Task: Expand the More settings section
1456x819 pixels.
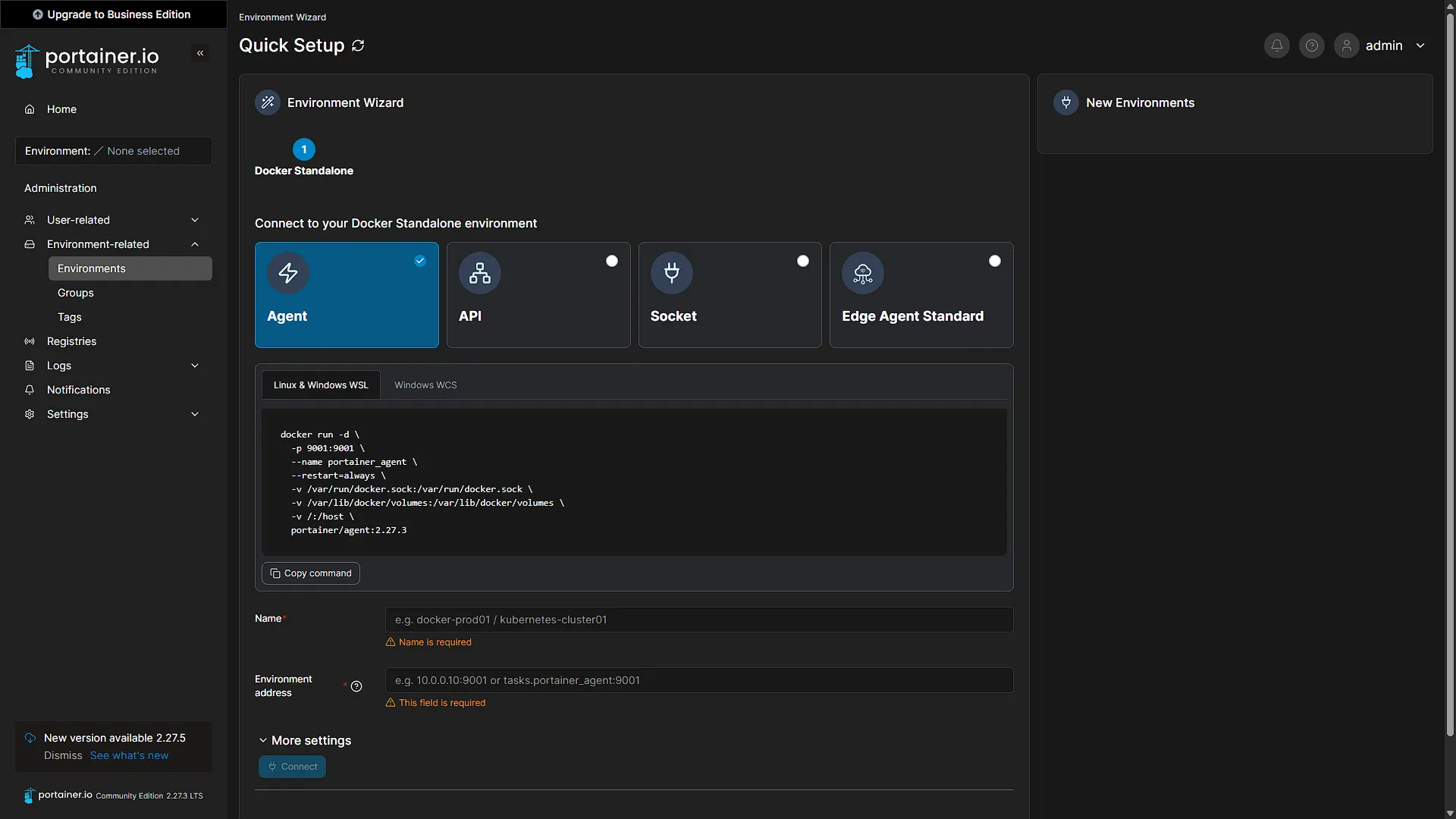Action: [x=305, y=740]
